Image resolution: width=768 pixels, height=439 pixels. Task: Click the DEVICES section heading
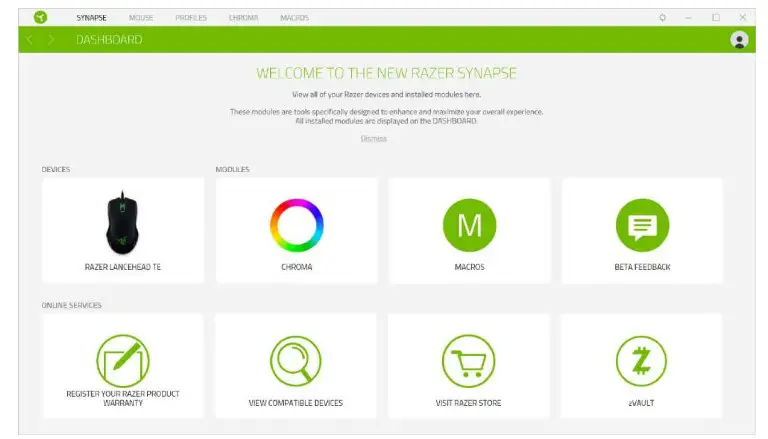[56, 170]
